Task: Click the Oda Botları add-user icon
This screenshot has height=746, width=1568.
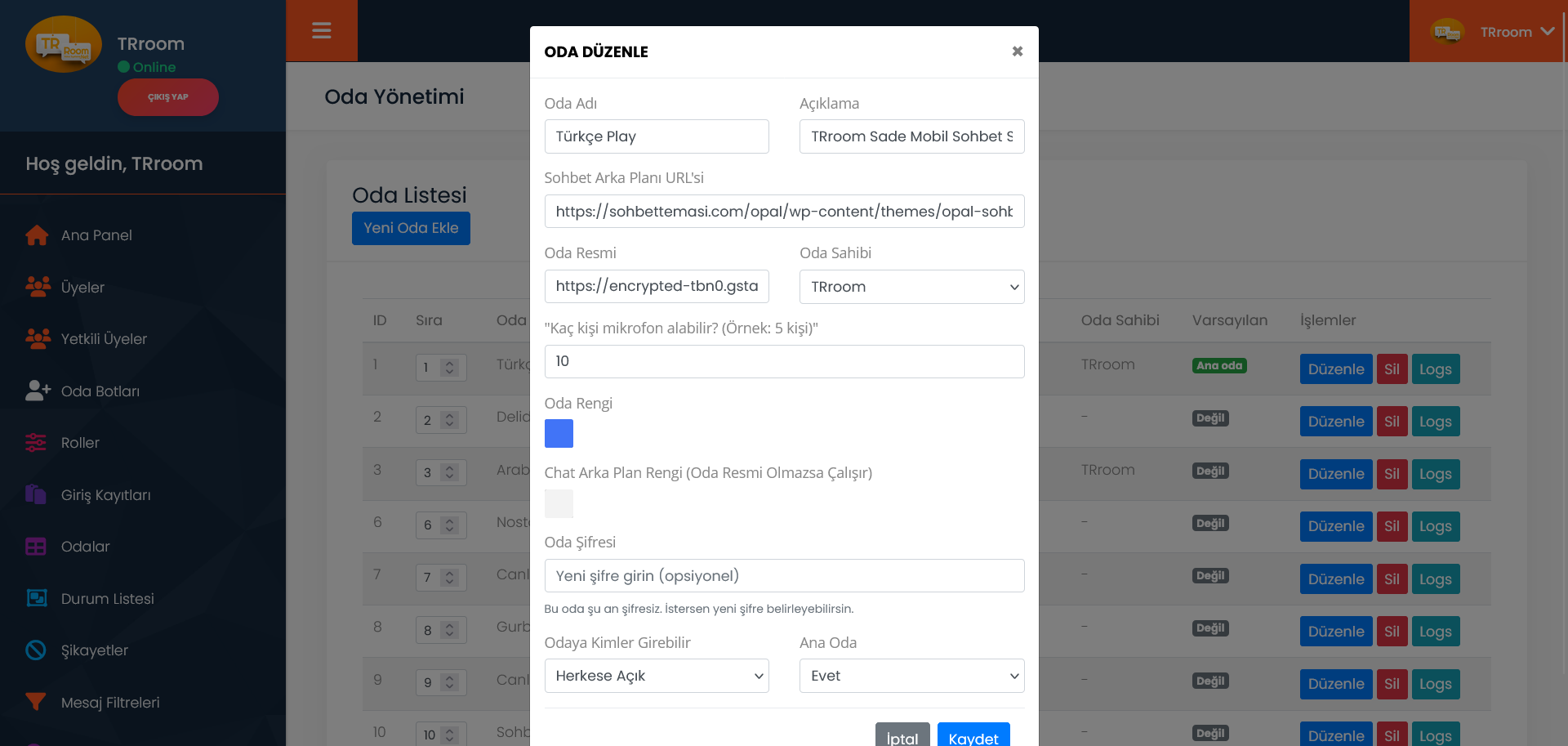Action: 38,391
